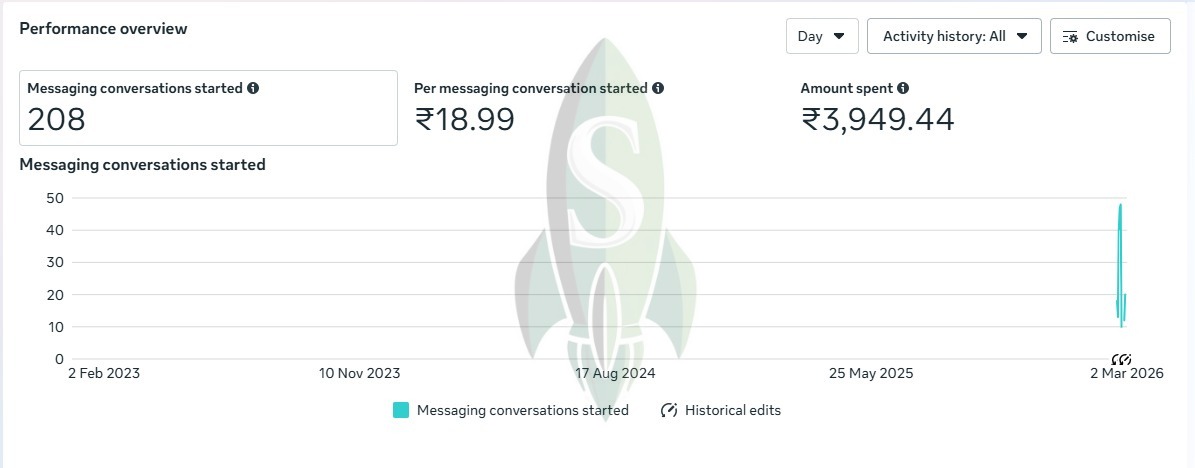1195x468 pixels.
Task: Click the 17 Aug 2024 axis label
Action: click(x=615, y=374)
